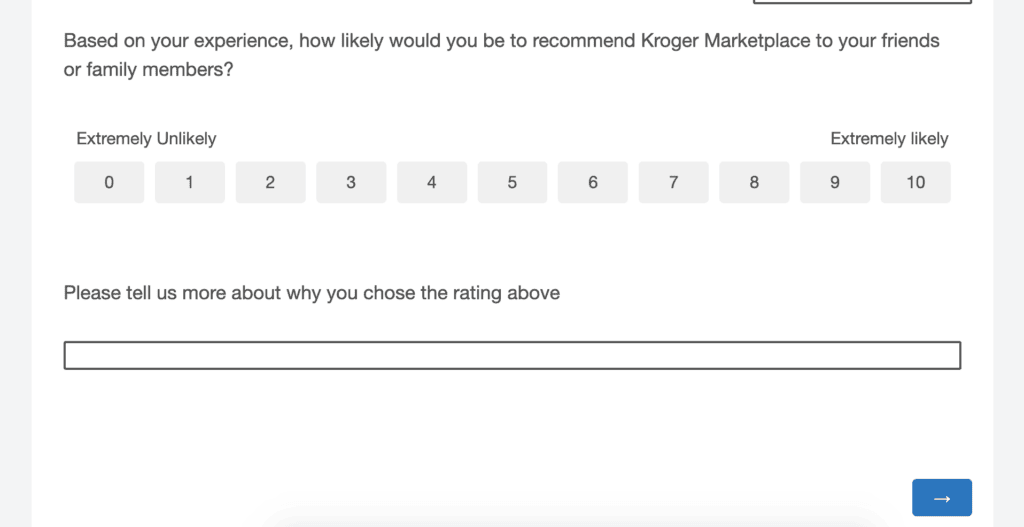Choose rating 7 on the scale
1024x527 pixels.
673,182
